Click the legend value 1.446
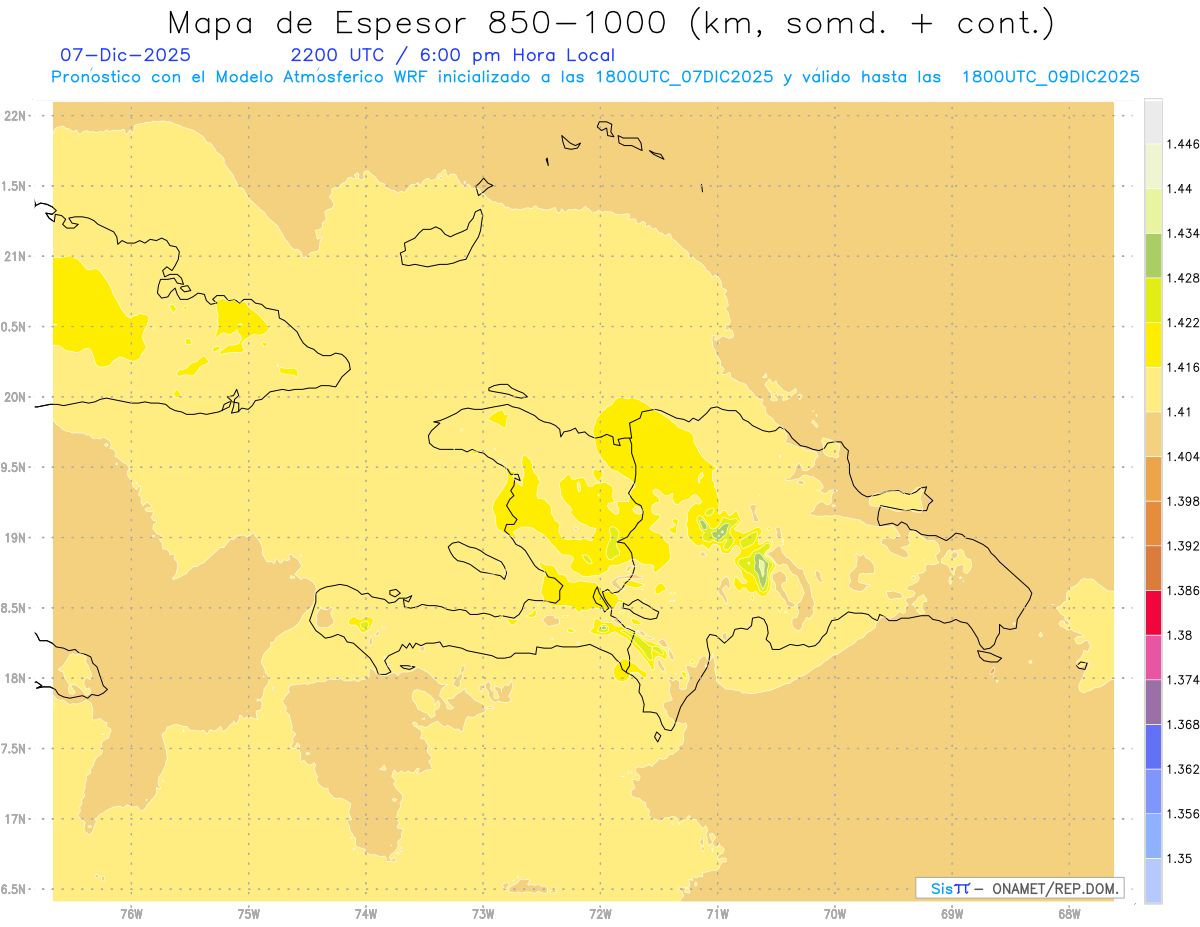Screen dimensions: 1200x927 (1184, 144)
